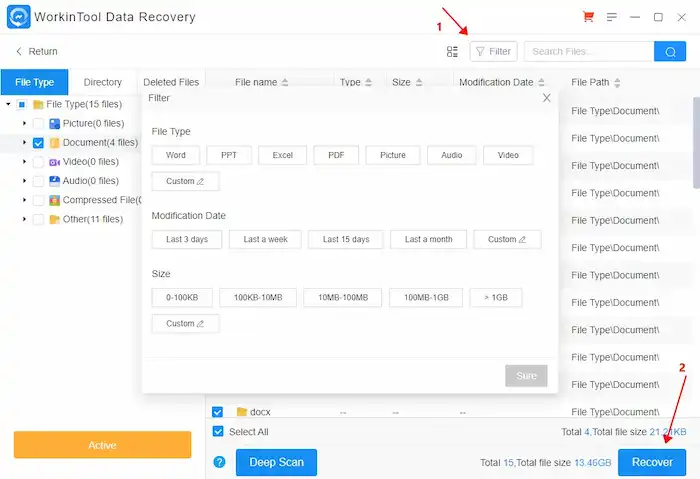Click the File Type root folder icon

(x=38, y=104)
